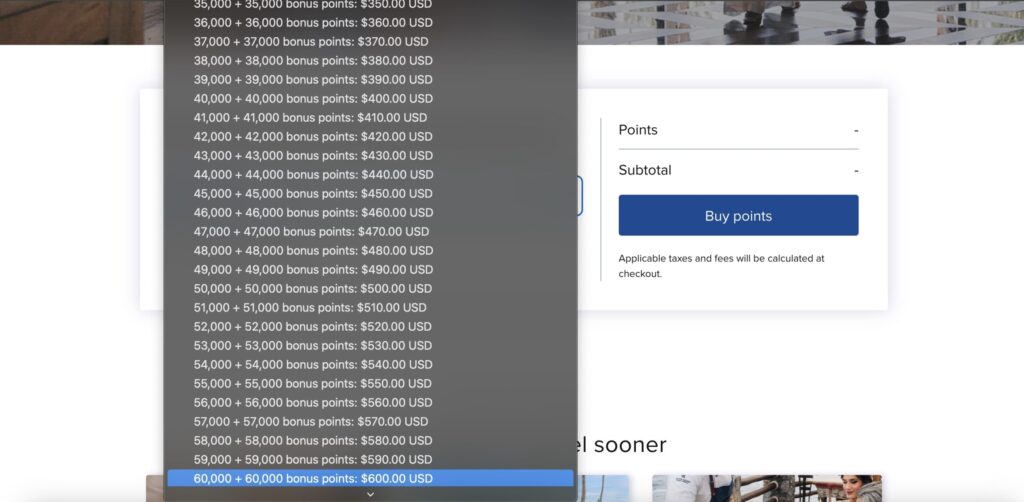Screen dimensions: 1024x502
Task: Select 49,000 + 49,000 bonus points
Action: pyautogui.click(x=370, y=270)
